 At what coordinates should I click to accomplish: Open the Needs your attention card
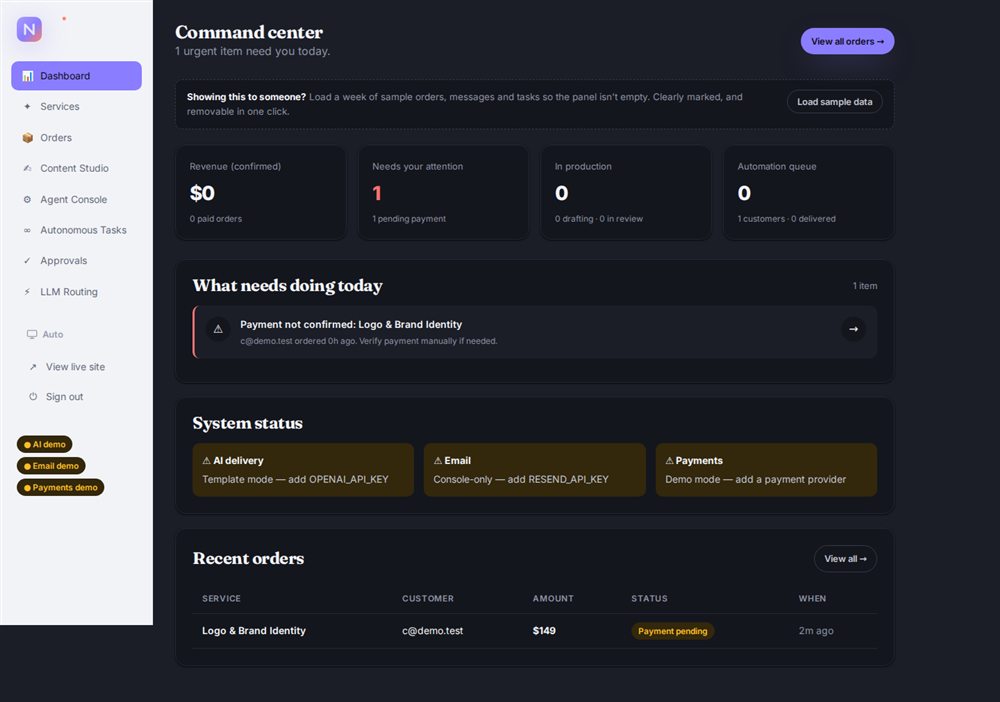tap(443, 193)
